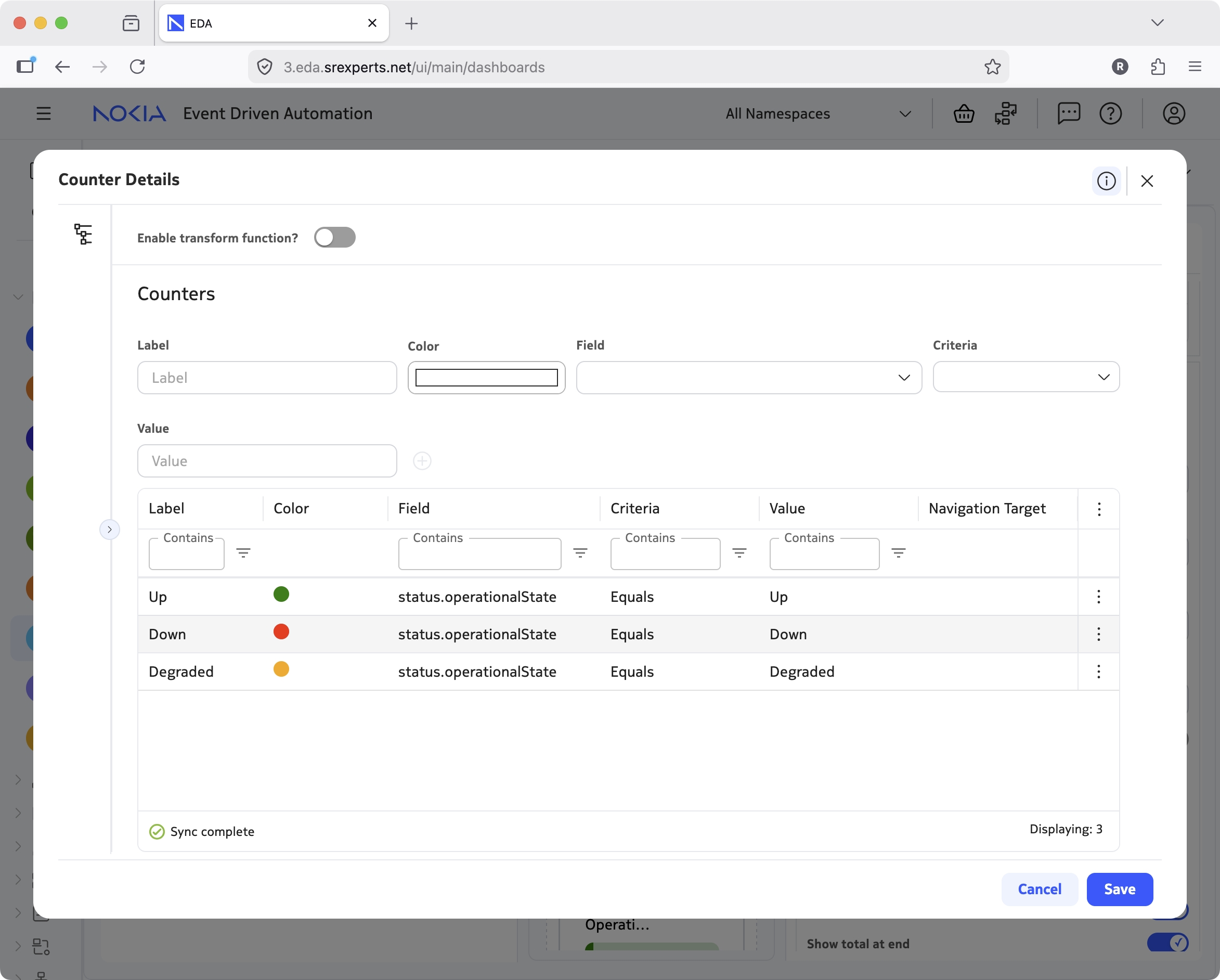
Task: Open table header more options menu
Action: tap(1099, 509)
